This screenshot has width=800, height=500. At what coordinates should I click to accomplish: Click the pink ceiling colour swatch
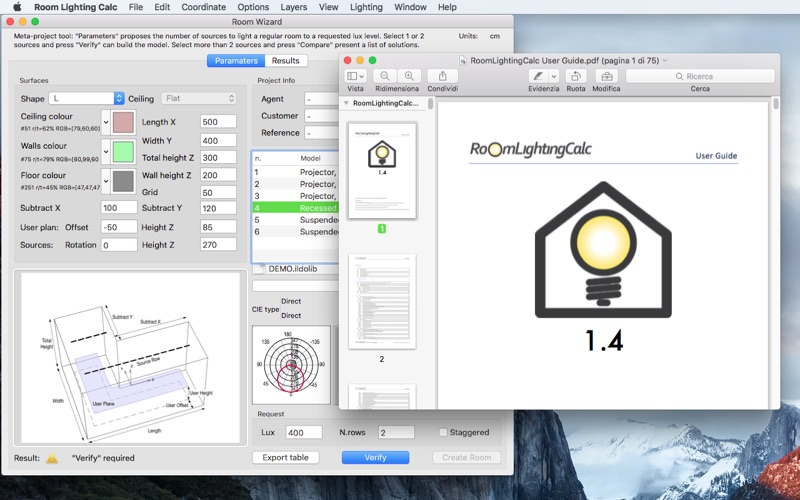pyautogui.click(x=123, y=122)
